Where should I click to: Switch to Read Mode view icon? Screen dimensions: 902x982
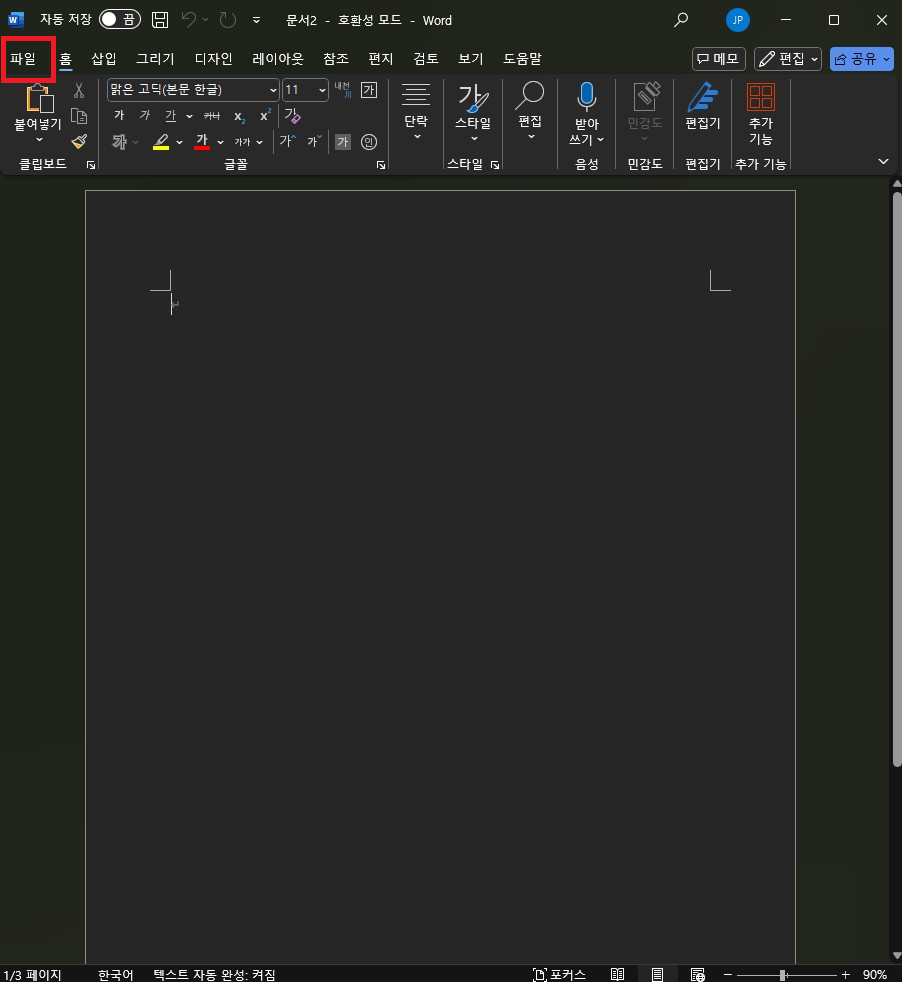coord(618,974)
